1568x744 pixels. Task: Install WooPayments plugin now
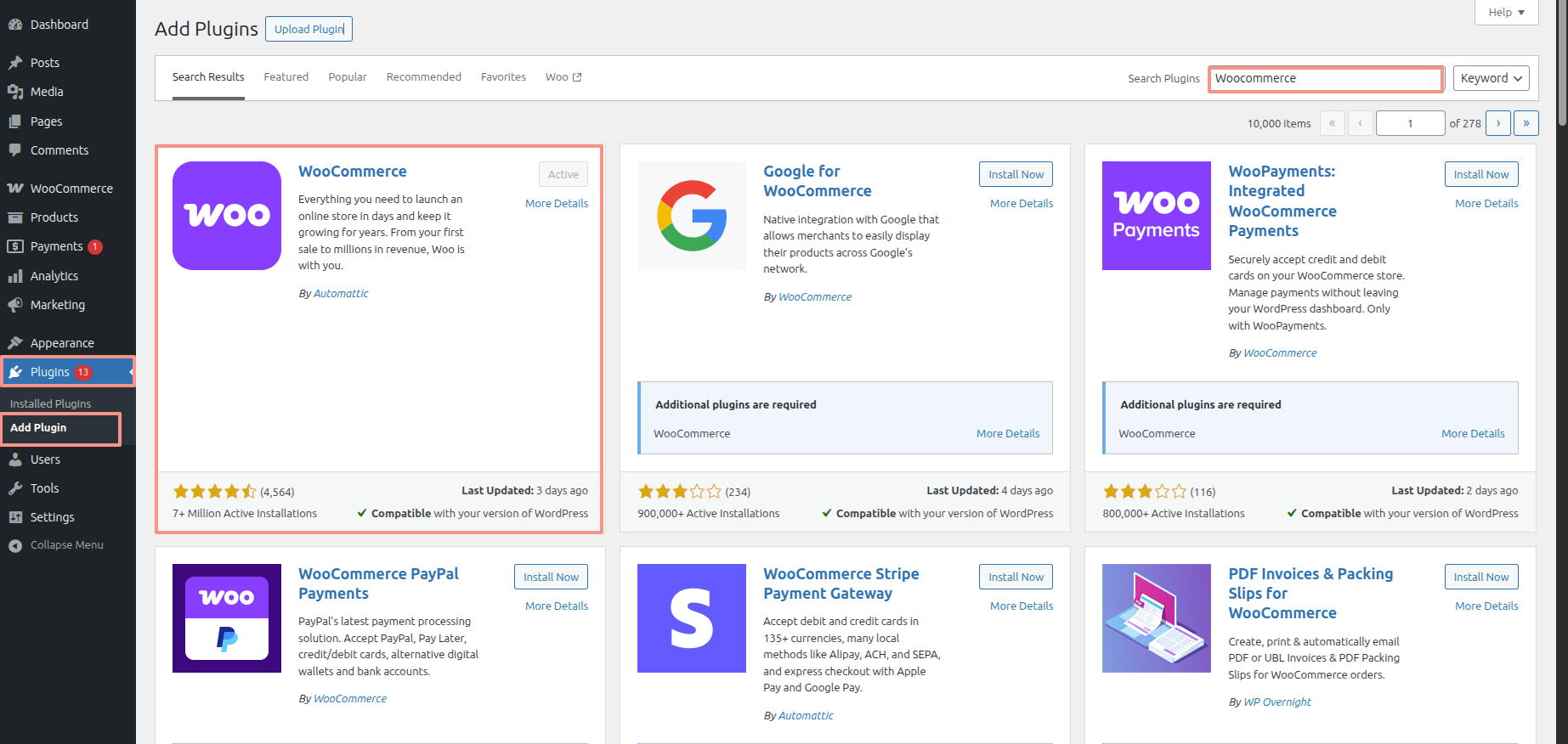pos(1481,174)
